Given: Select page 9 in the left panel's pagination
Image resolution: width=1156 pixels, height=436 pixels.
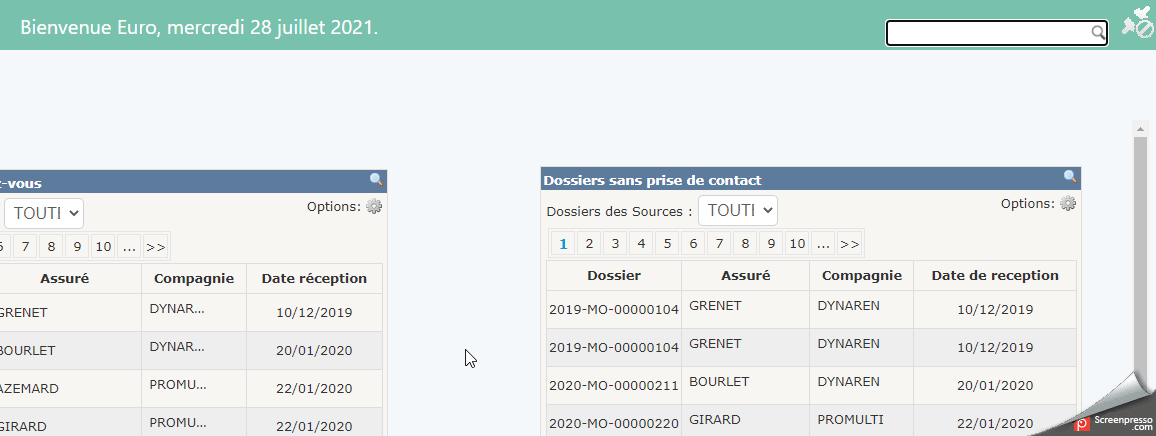Looking at the screenshot, I should [76, 246].
